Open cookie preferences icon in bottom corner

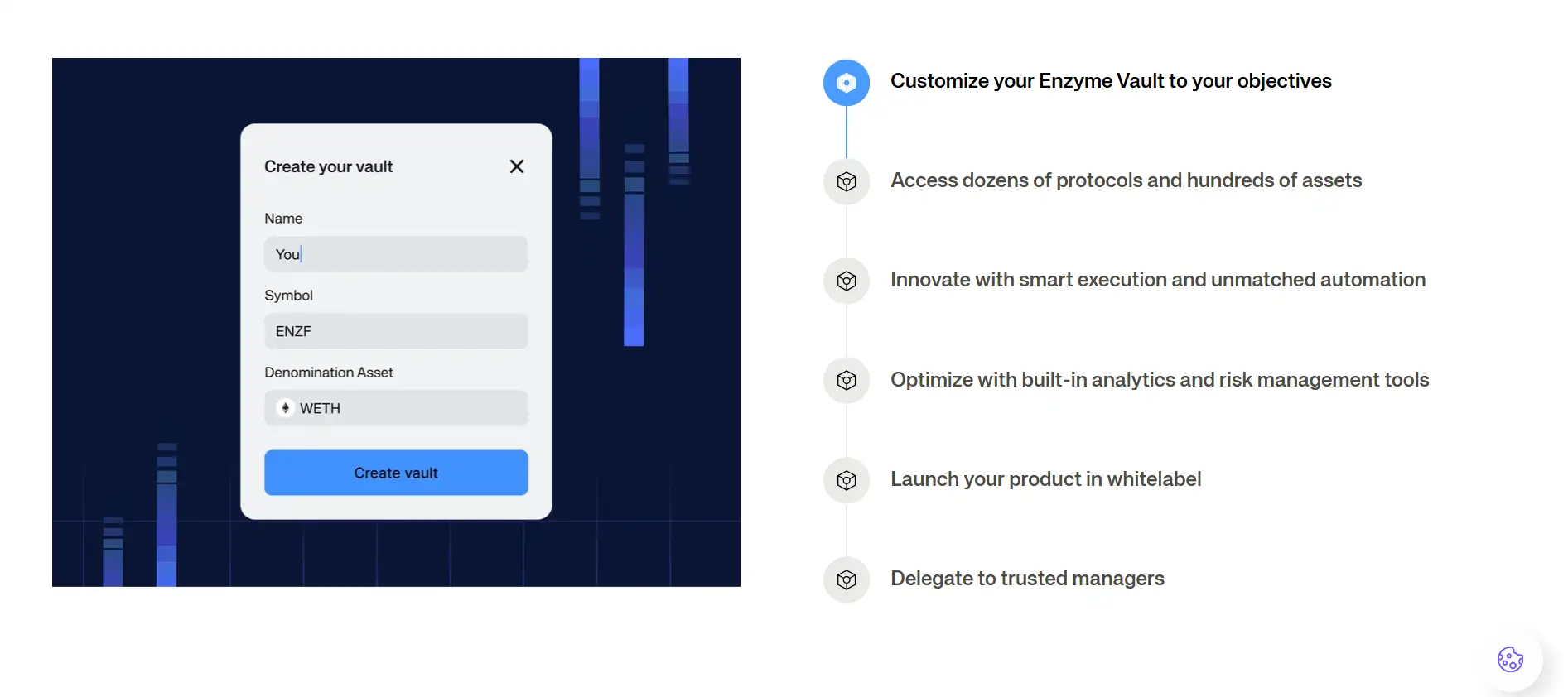click(1510, 660)
